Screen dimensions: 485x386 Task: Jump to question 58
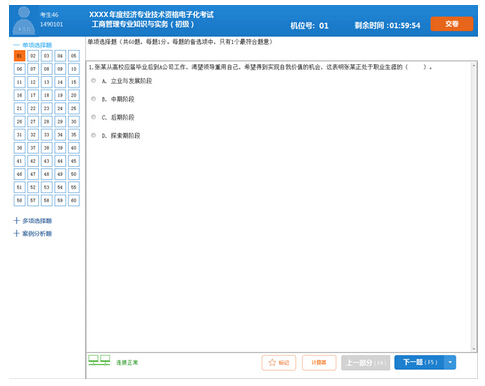[47, 200]
